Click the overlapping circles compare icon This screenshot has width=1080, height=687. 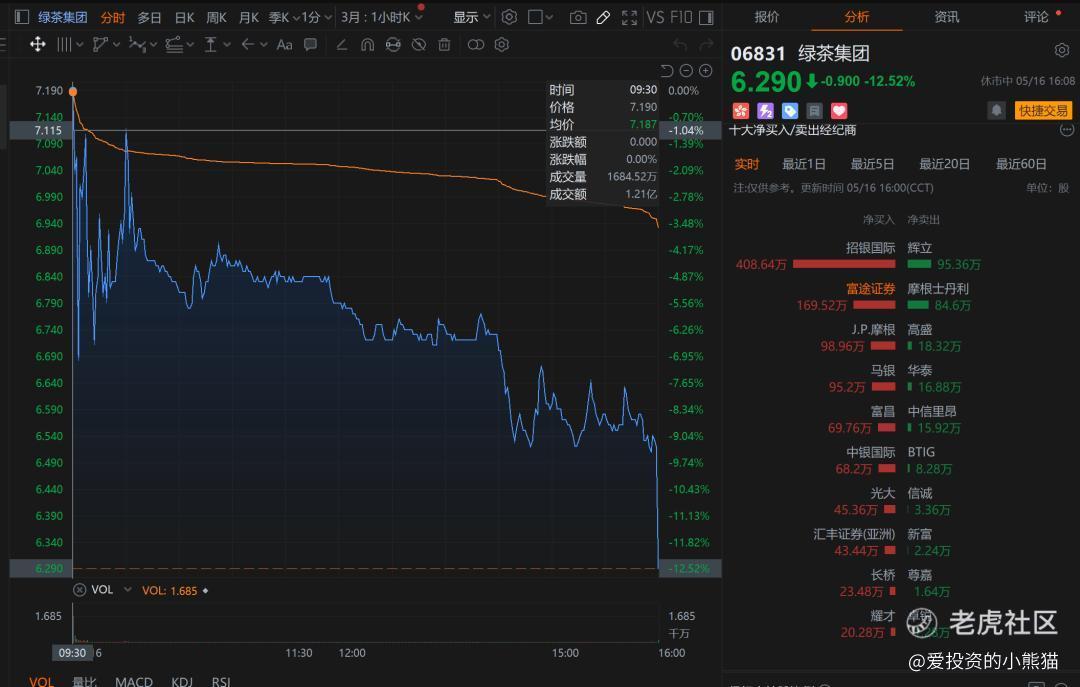point(475,45)
